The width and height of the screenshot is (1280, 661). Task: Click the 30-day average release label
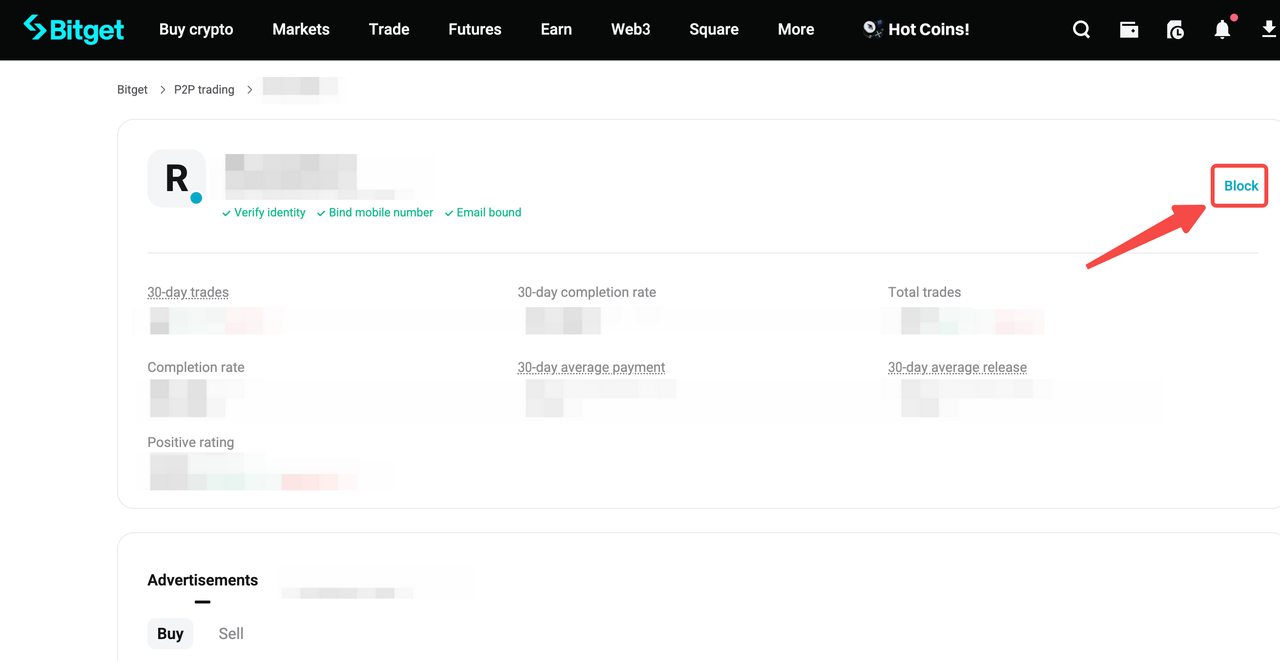(957, 367)
